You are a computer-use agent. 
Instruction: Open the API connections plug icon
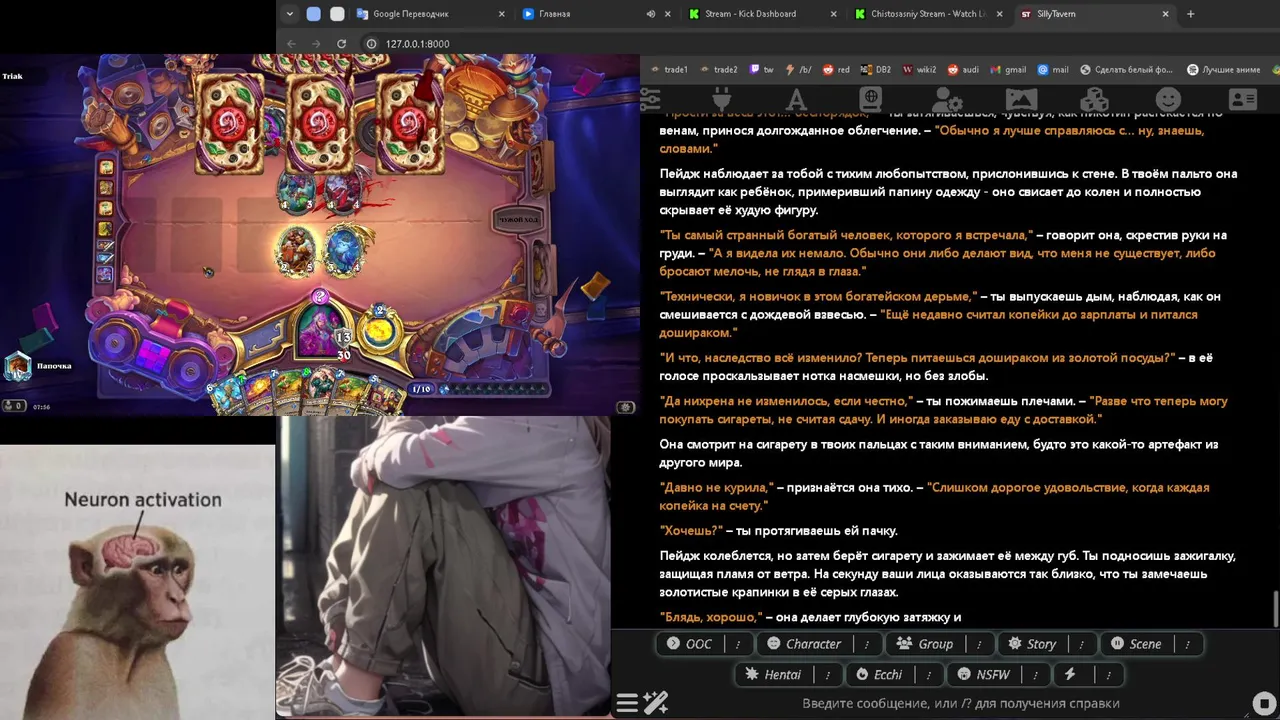pos(721,99)
